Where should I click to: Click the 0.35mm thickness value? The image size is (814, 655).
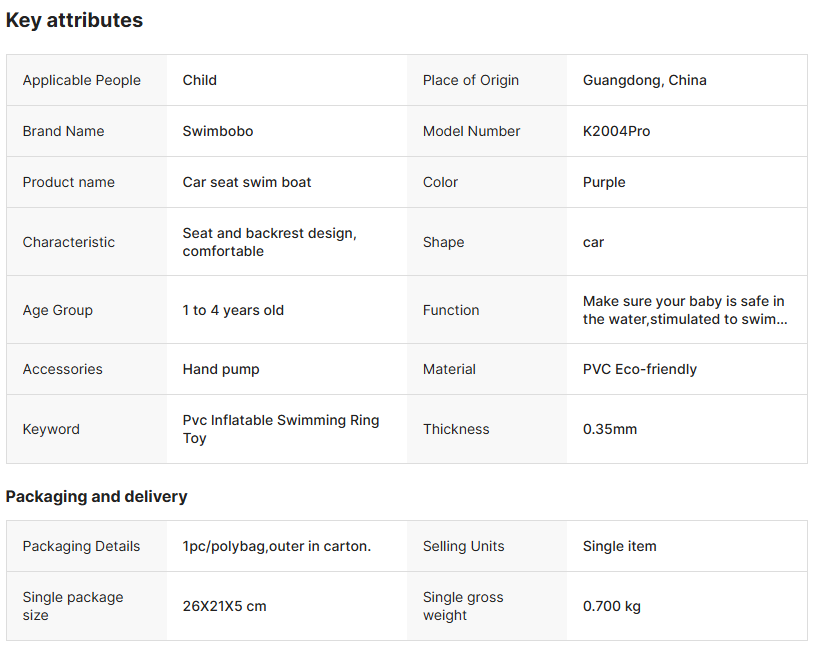coord(610,429)
